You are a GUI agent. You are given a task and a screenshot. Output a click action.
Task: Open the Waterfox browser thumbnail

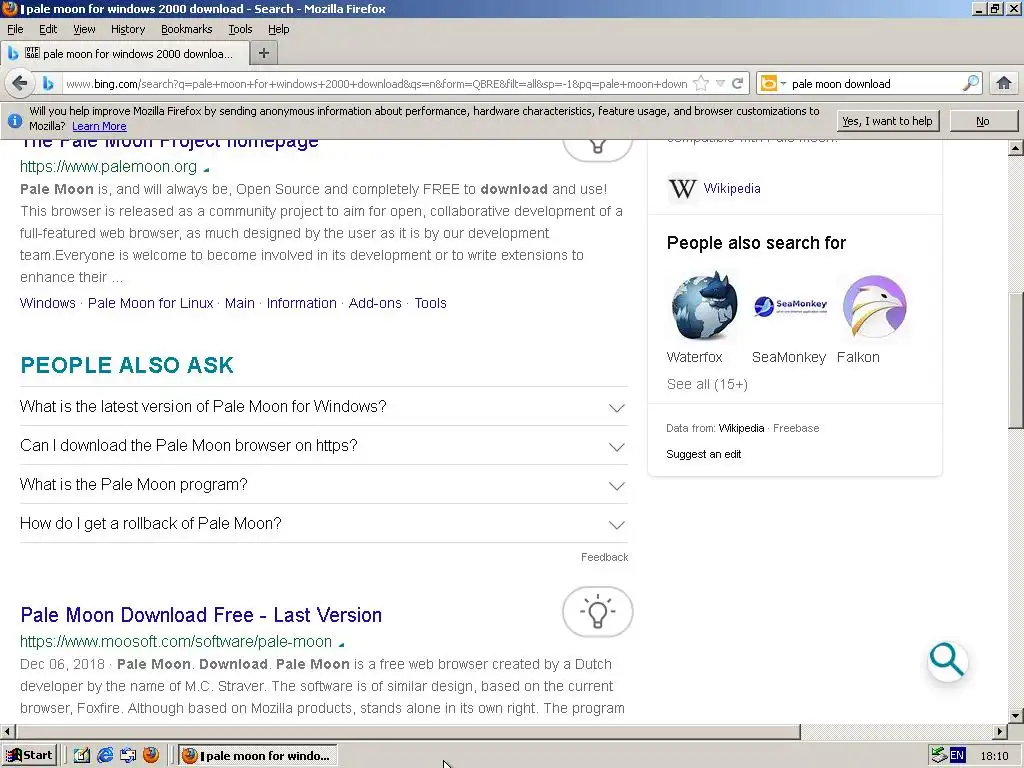tap(704, 306)
